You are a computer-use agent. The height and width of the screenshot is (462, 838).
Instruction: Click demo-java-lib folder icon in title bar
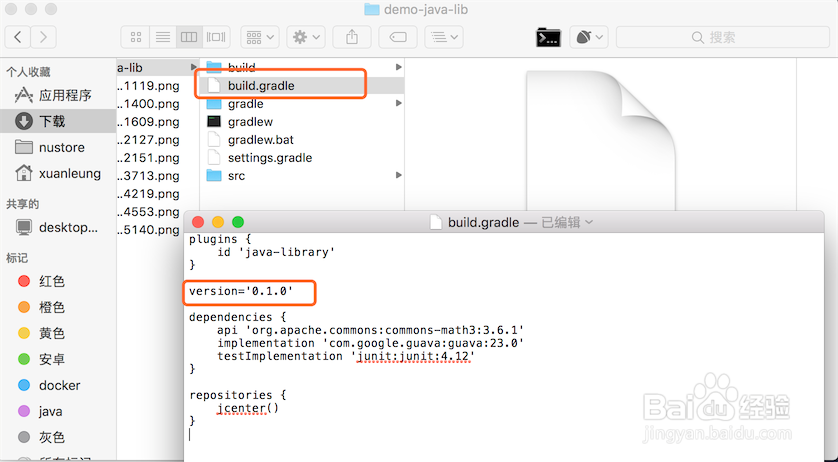tap(371, 10)
